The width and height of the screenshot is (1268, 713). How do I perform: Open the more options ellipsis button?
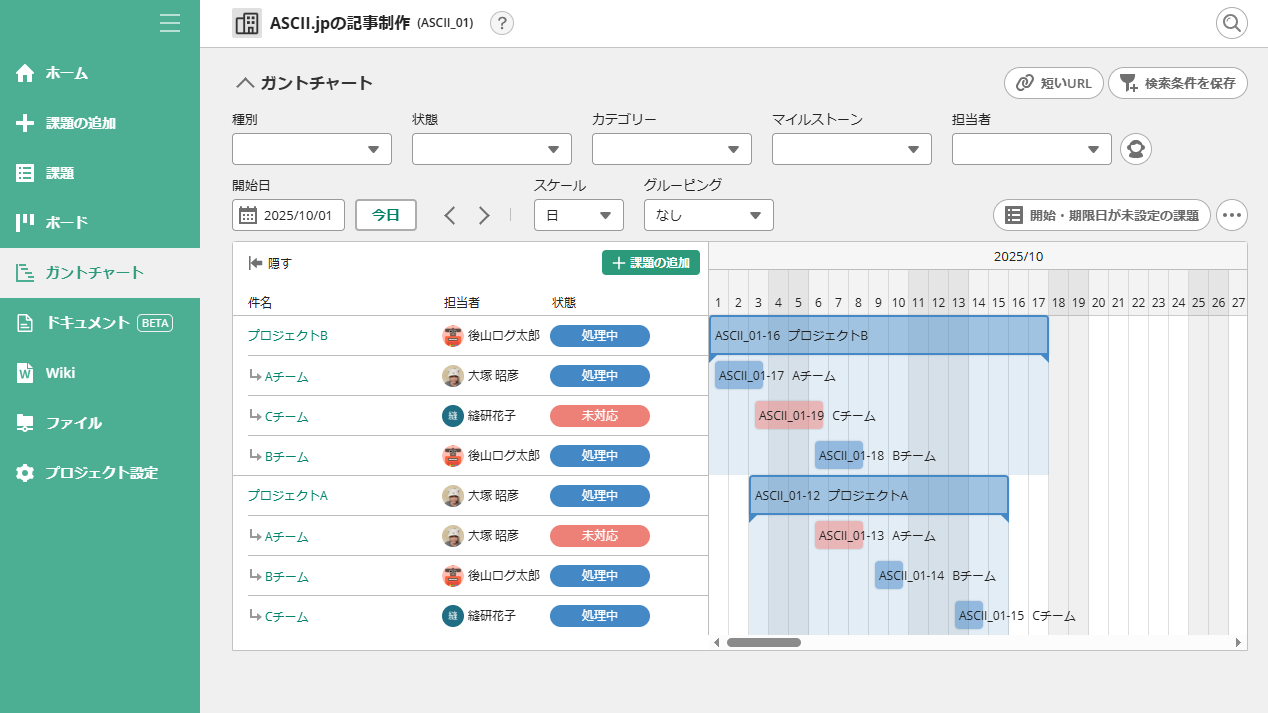(x=1232, y=215)
